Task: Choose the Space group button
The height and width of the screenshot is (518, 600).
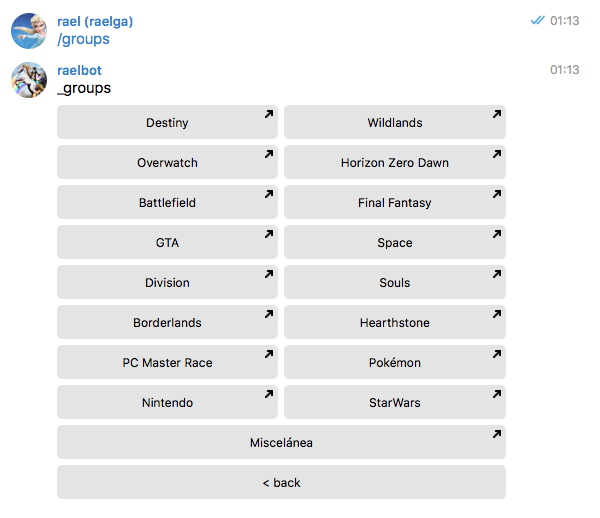Action: [x=394, y=243]
